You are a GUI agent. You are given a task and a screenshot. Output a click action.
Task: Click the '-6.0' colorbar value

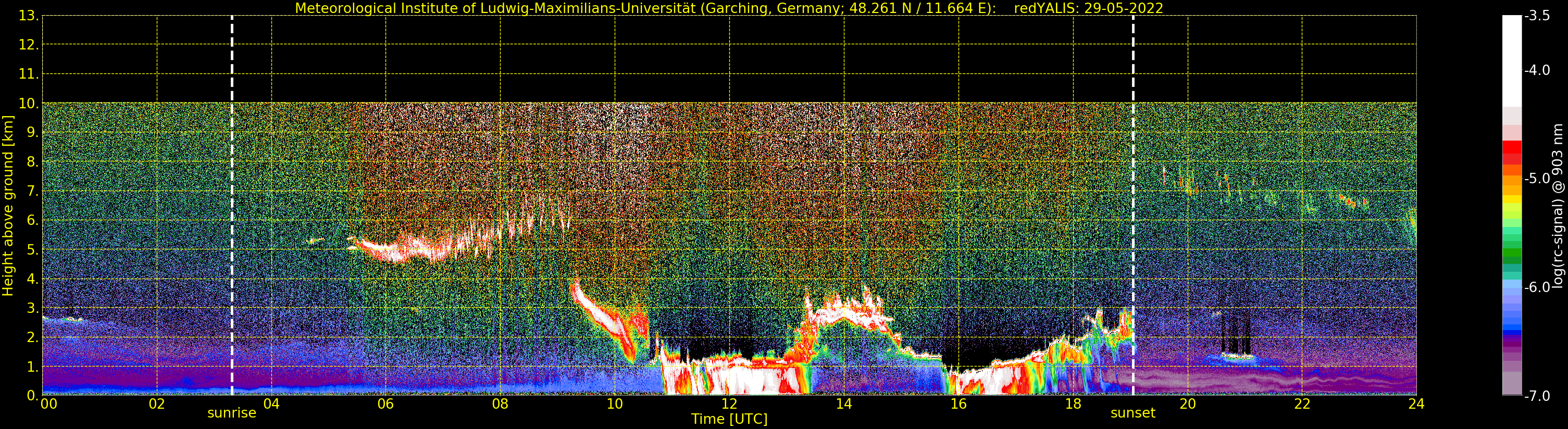pos(1537,287)
